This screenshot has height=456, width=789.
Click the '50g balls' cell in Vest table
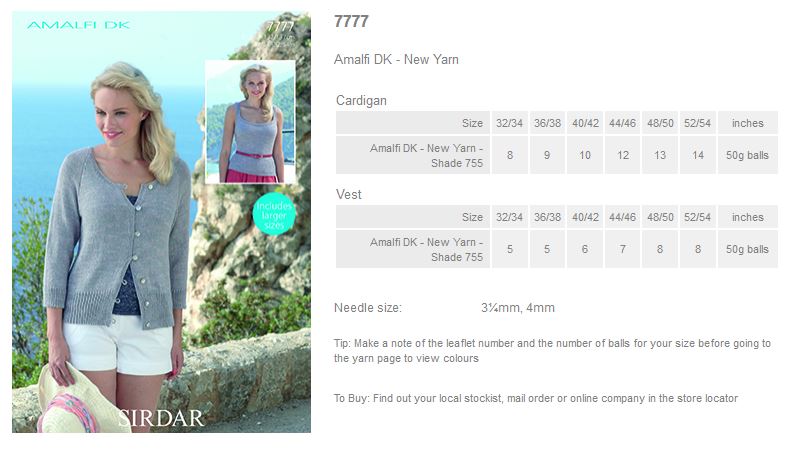[x=747, y=249]
